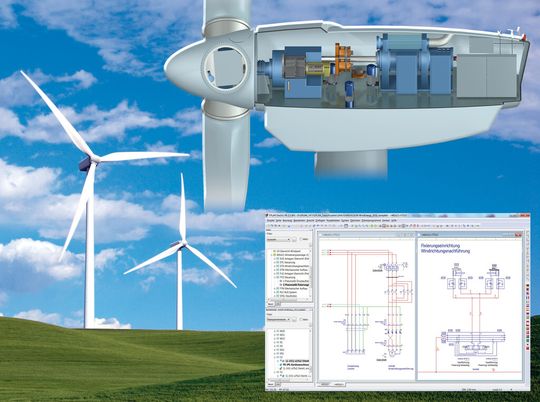The image size is (540, 402).
Task: Select the first page tab below schematics
Action: 325,384
